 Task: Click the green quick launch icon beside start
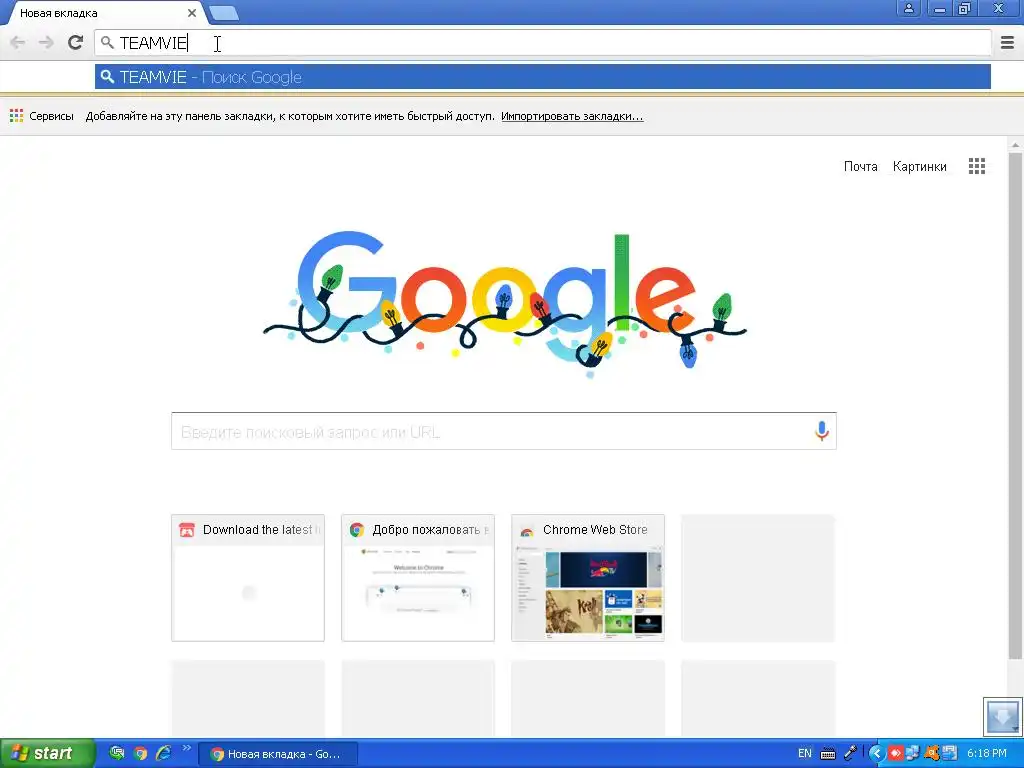(x=117, y=754)
